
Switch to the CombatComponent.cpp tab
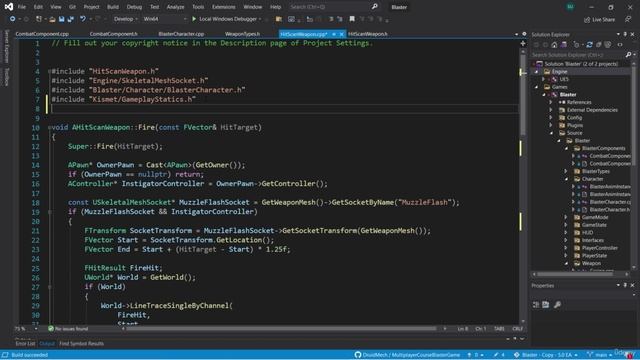tap(42, 34)
